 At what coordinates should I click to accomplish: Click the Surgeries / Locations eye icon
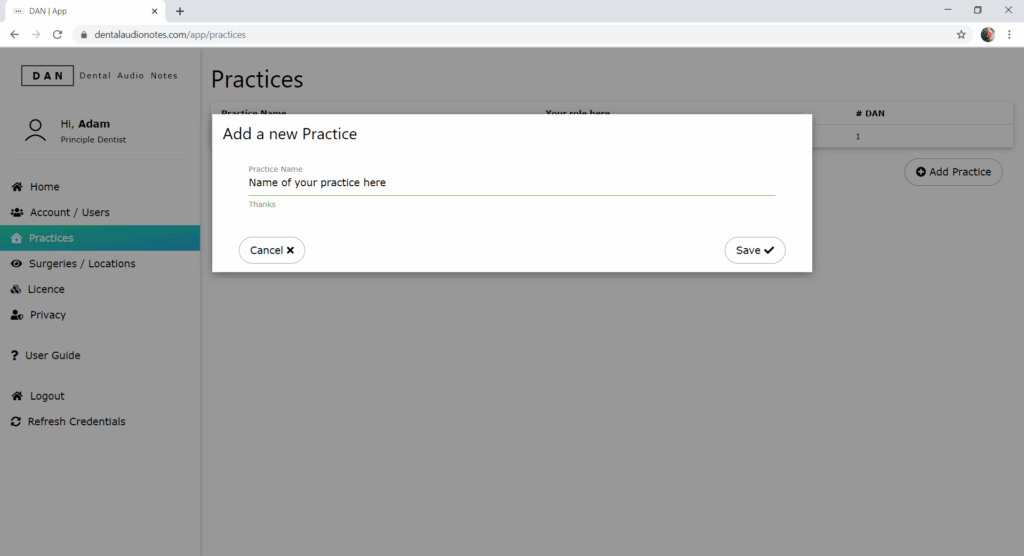click(17, 264)
